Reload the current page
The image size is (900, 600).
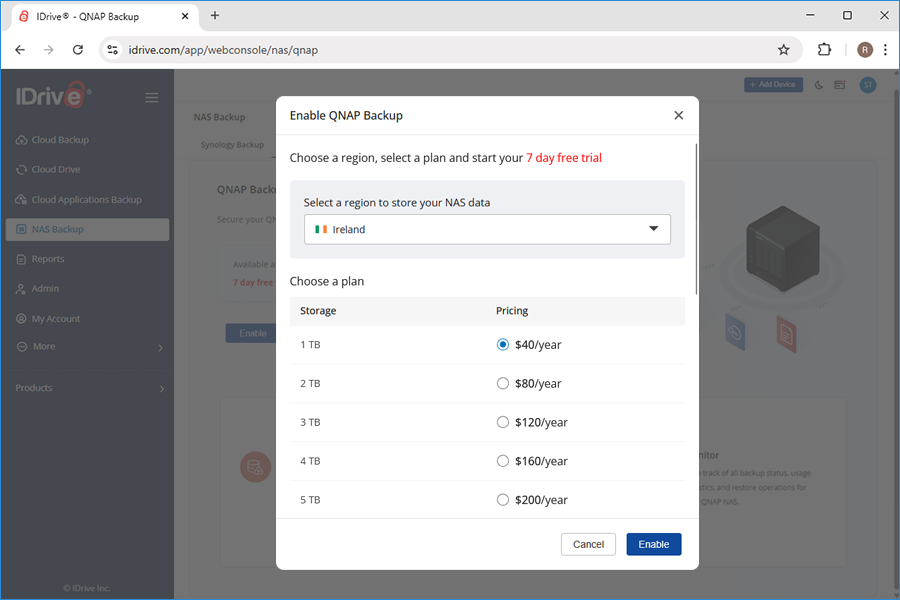click(x=78, y=50)
